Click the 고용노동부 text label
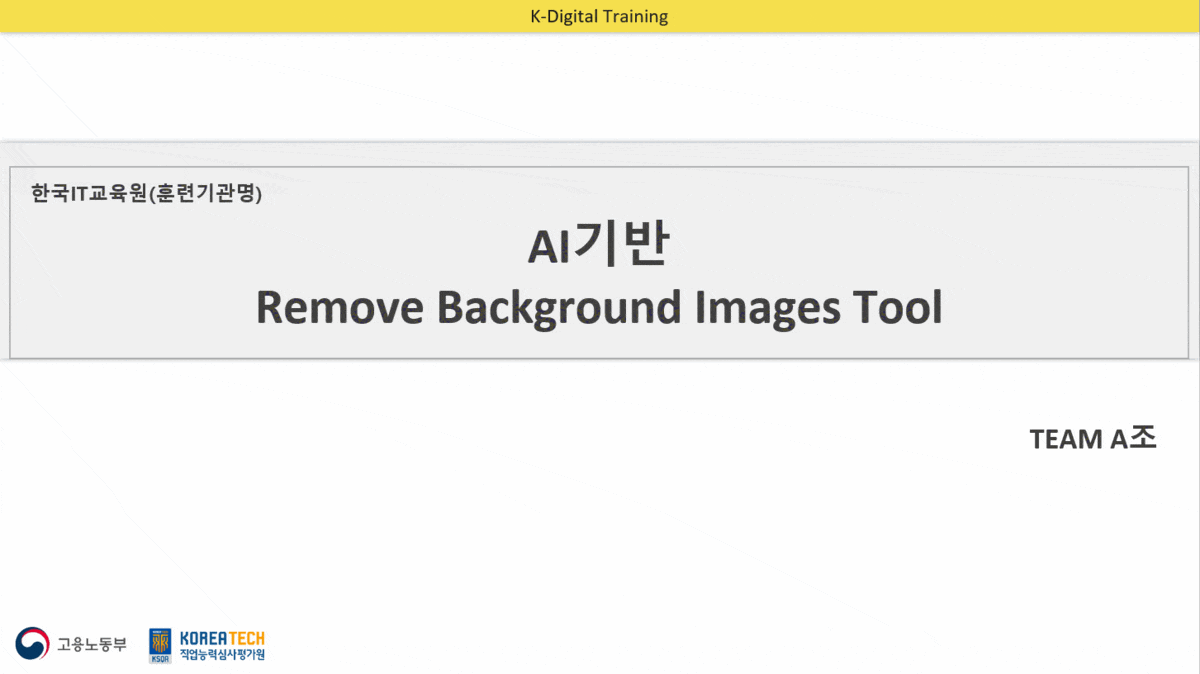The width and height of the screenshot is (1200, 674). [91, 644]
